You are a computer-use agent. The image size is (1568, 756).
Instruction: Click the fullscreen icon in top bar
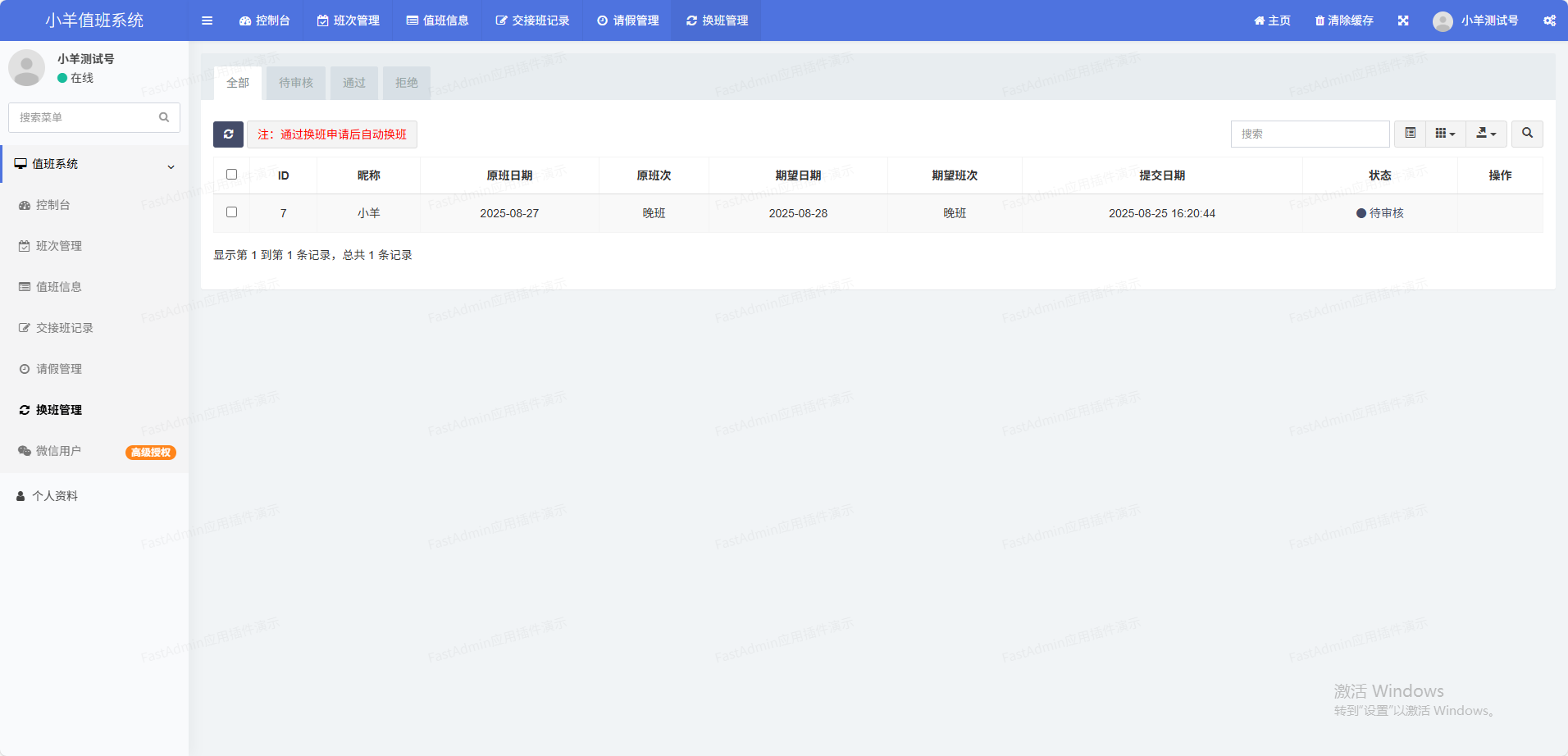1403,20
